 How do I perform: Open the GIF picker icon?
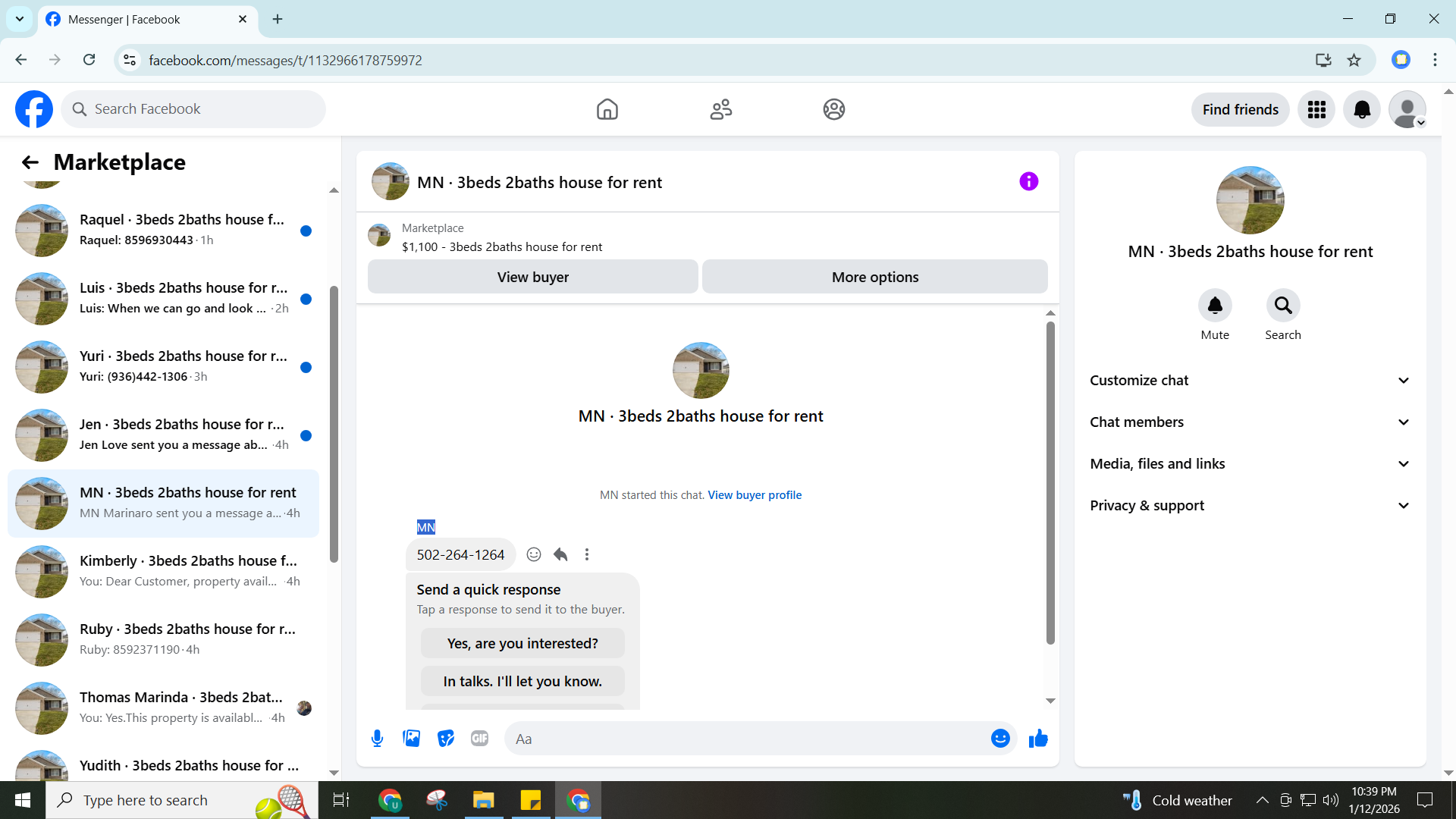point(479,739)
